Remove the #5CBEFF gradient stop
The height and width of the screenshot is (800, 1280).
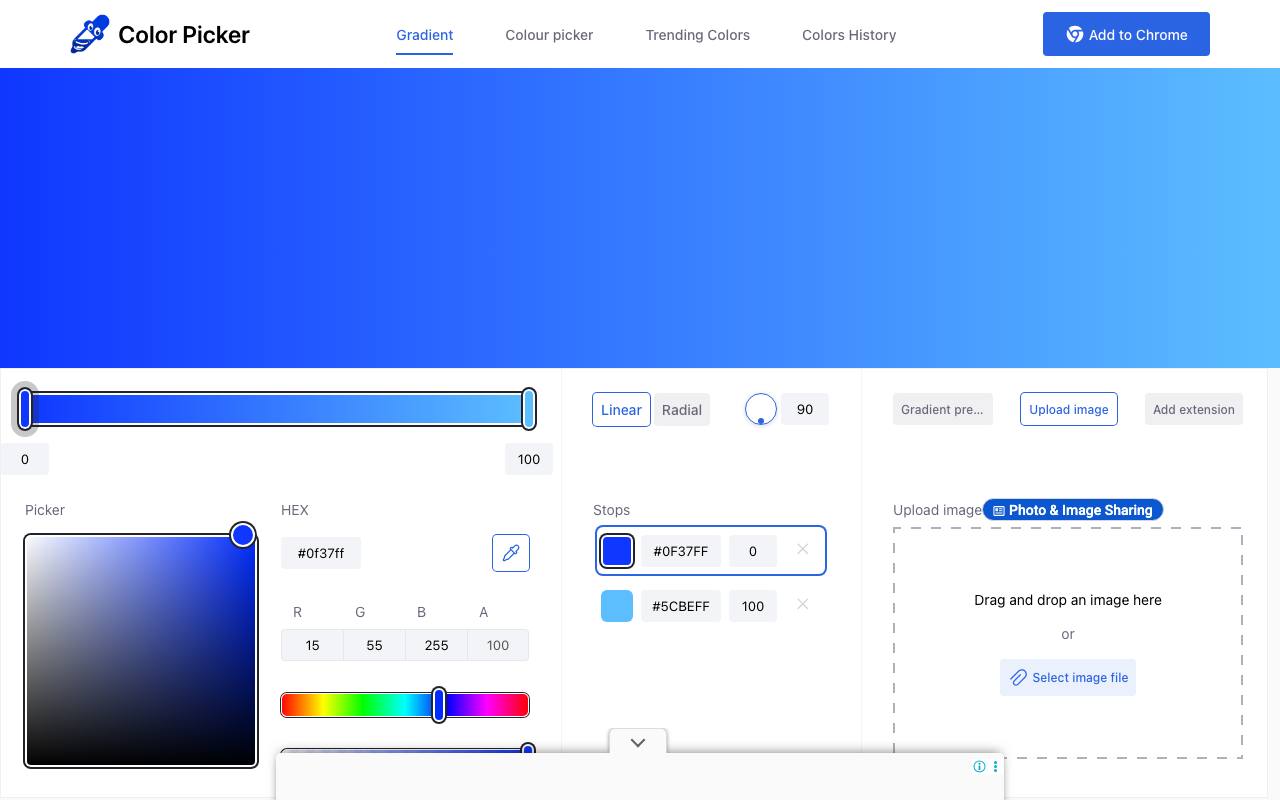tap(802, 604)
